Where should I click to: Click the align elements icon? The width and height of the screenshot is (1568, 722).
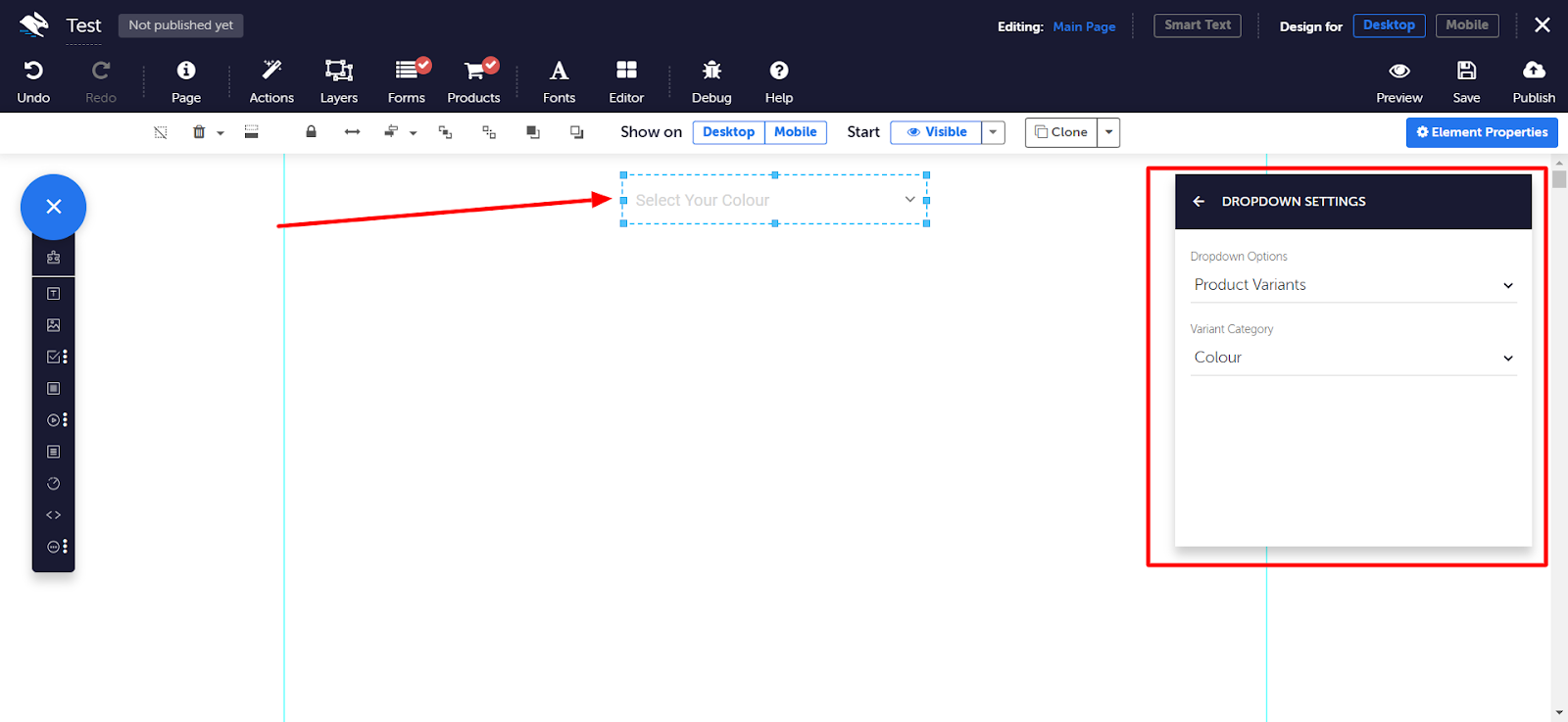(x=392, y=132)
